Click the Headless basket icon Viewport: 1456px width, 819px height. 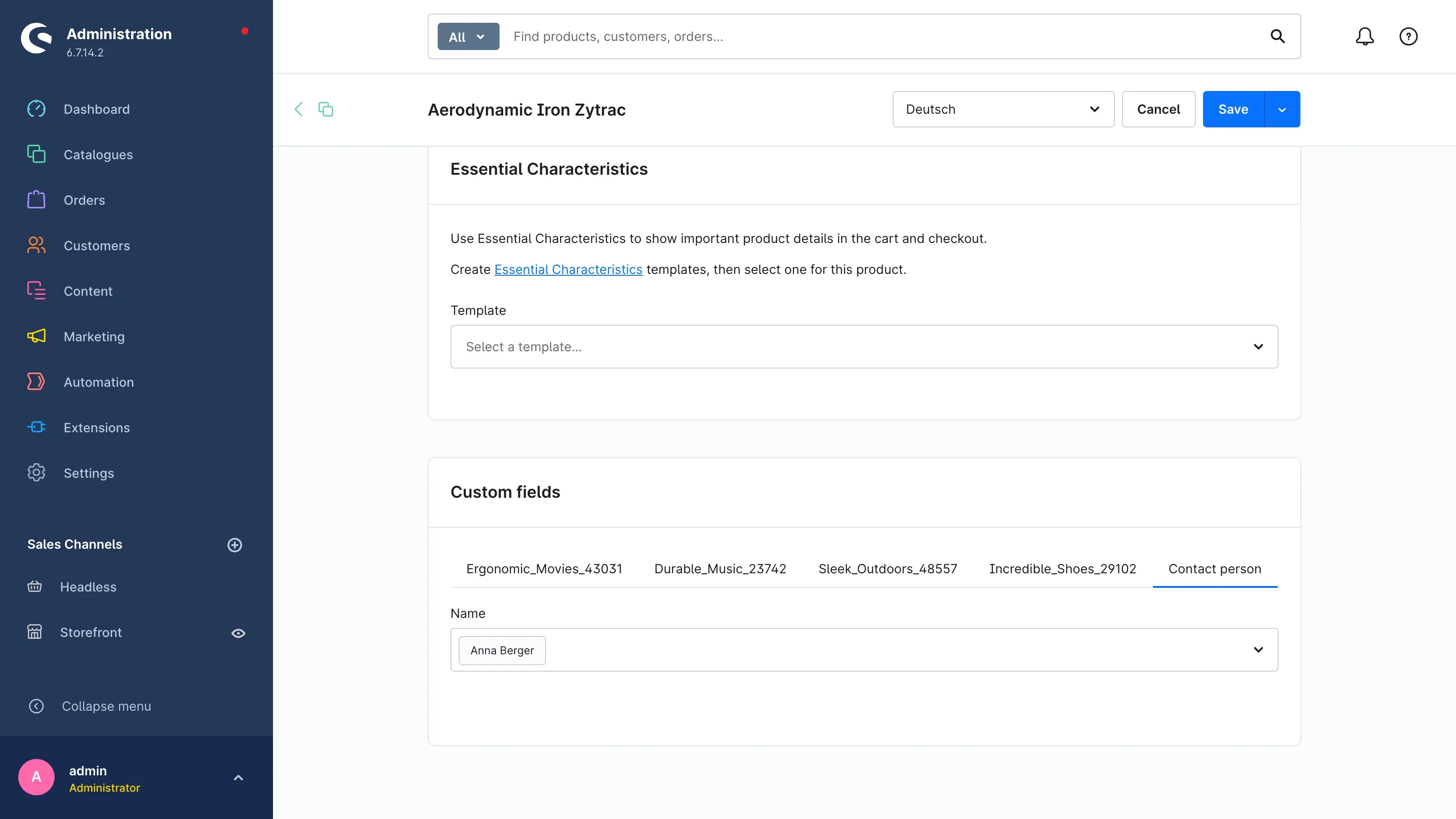(35, 586)
